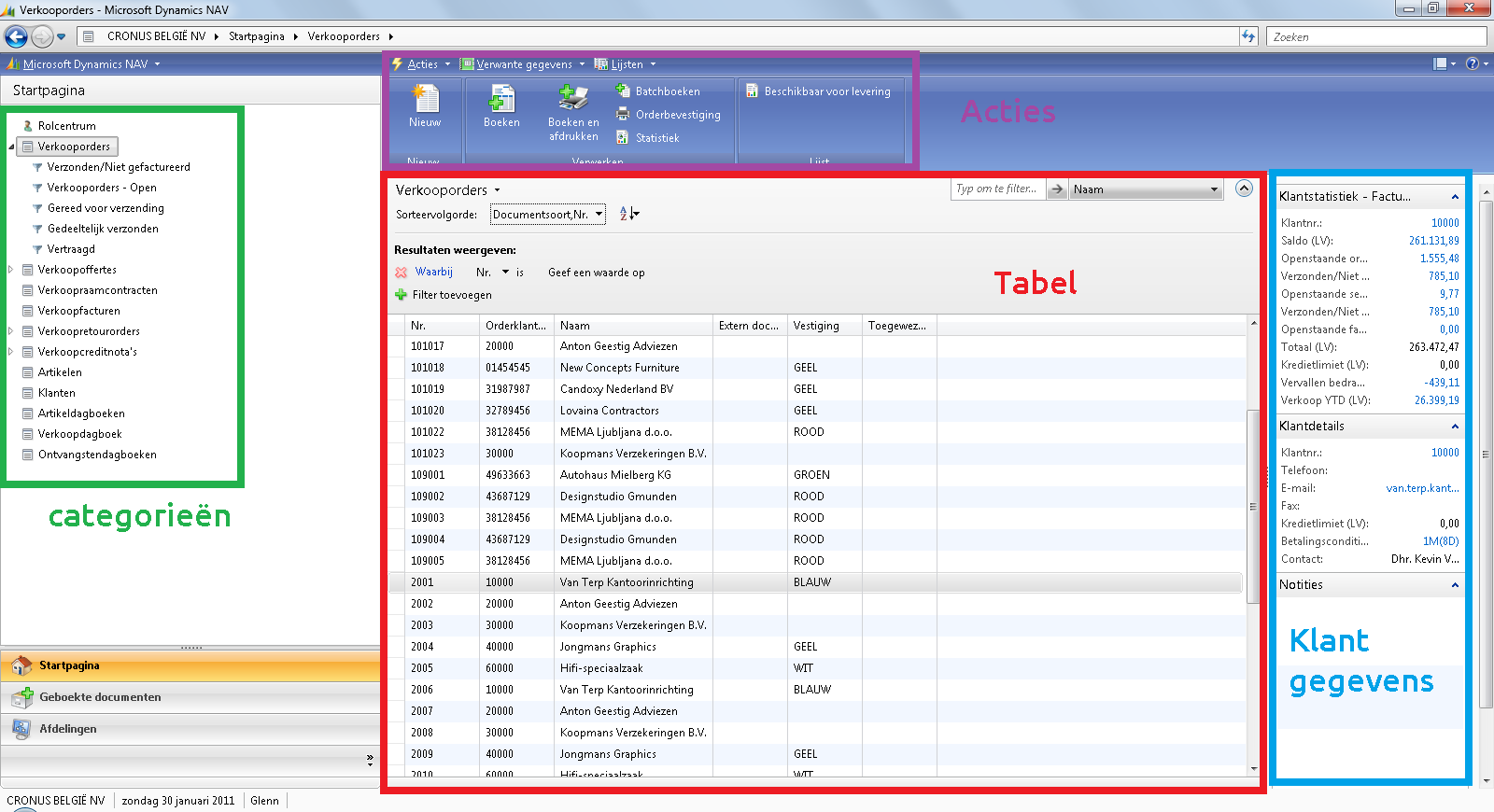Click the Zoeken search box
1494x812 pixels.
[x=1376, y=36]
